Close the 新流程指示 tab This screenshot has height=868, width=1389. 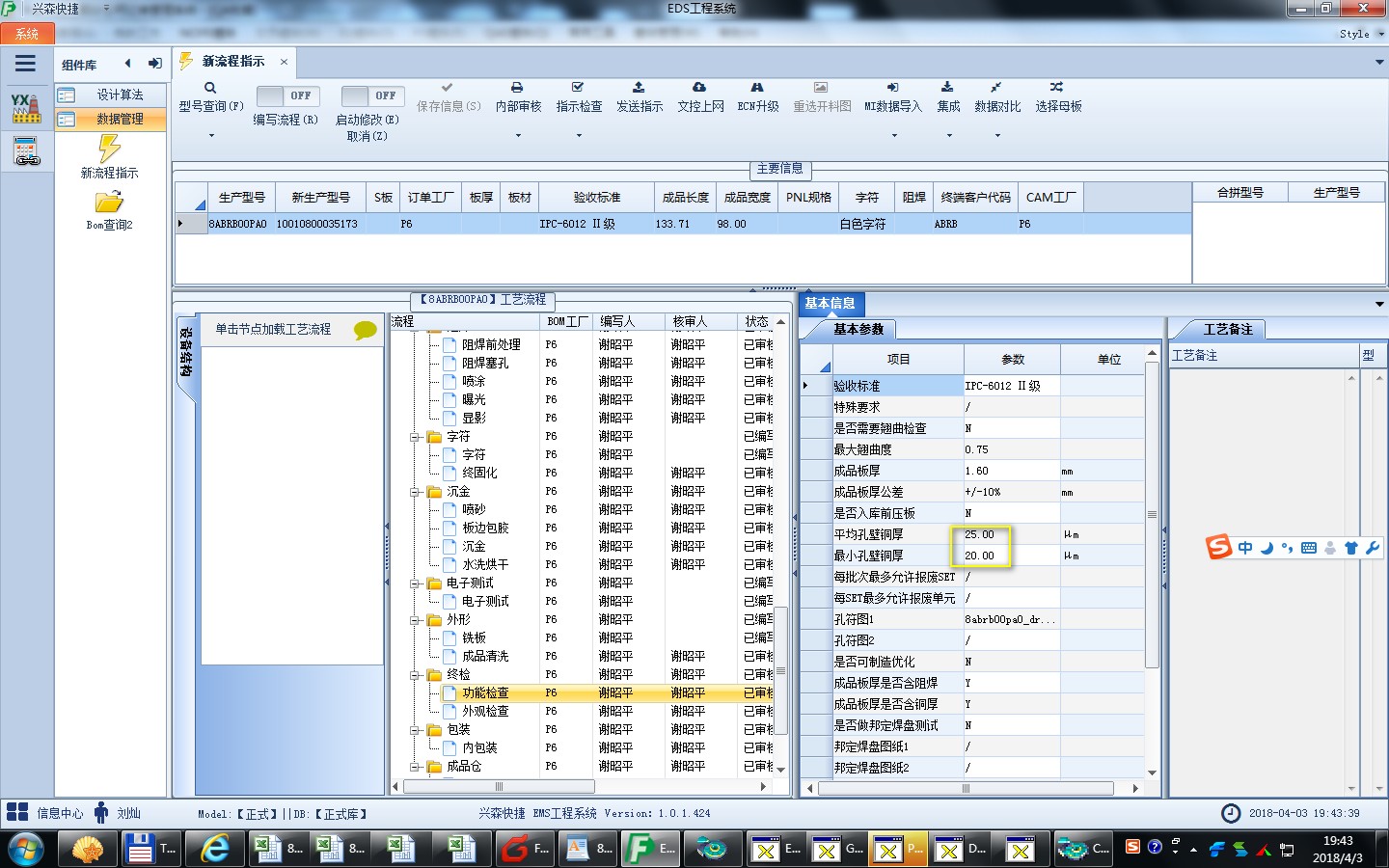[x=284, y=62]
